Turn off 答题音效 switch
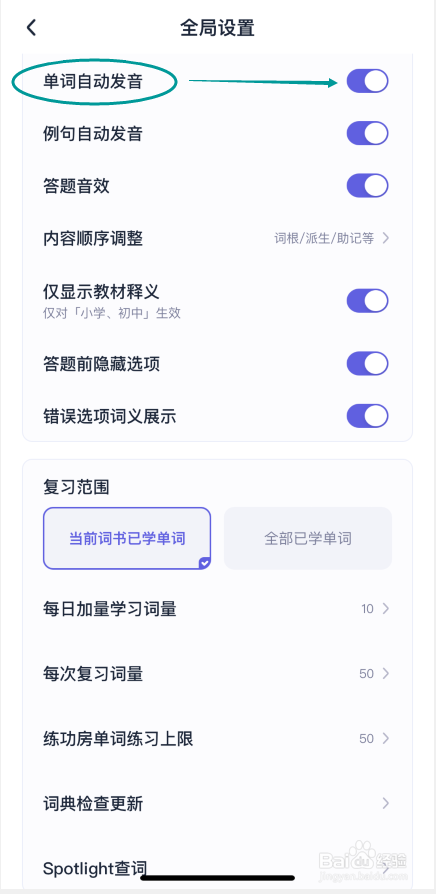The width and height of the screenshot is (436, 894). coord(368,186)
